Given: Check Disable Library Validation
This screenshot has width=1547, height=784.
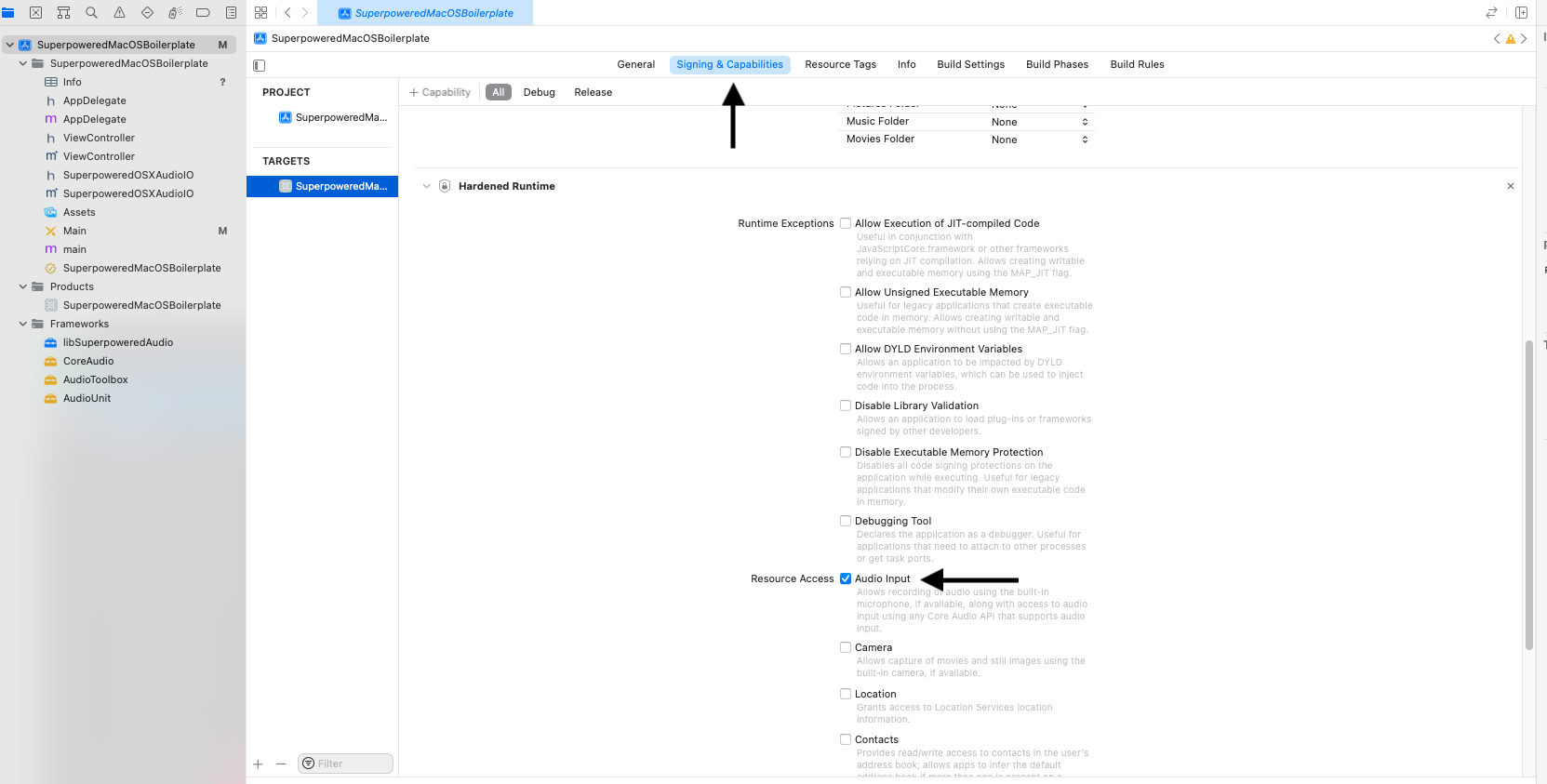Looking at the screenshot, I should coord(846,405).
